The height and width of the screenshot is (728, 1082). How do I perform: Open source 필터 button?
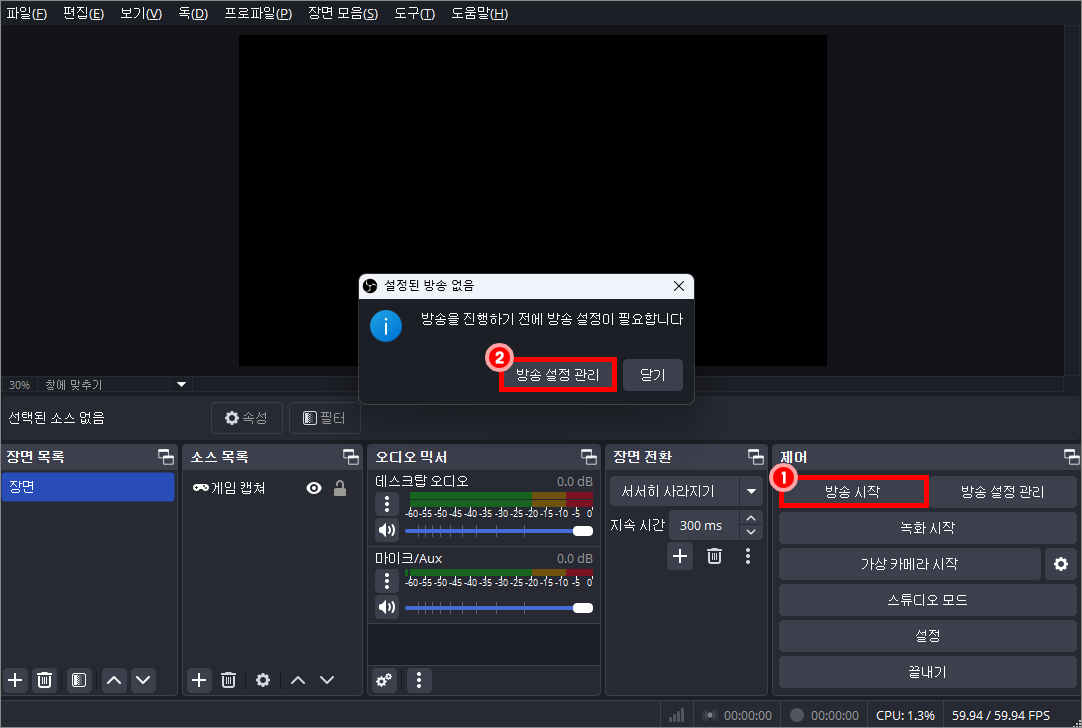[324, 418]
